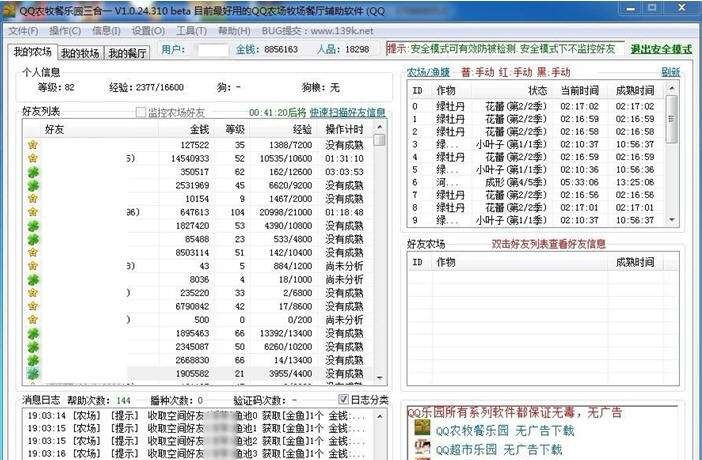Click crown icon of friend with 127522 money
Screen dimensions: 702x460
33,145
